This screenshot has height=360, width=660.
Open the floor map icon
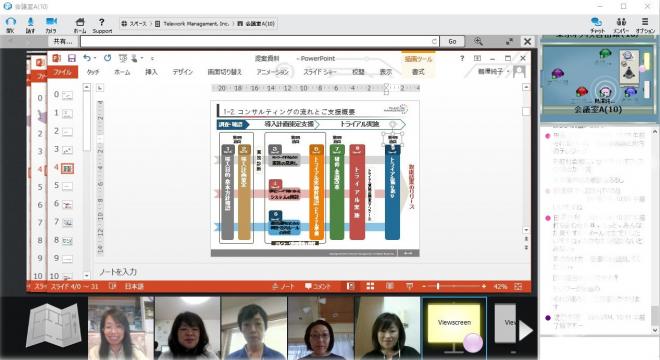(54, 325)
